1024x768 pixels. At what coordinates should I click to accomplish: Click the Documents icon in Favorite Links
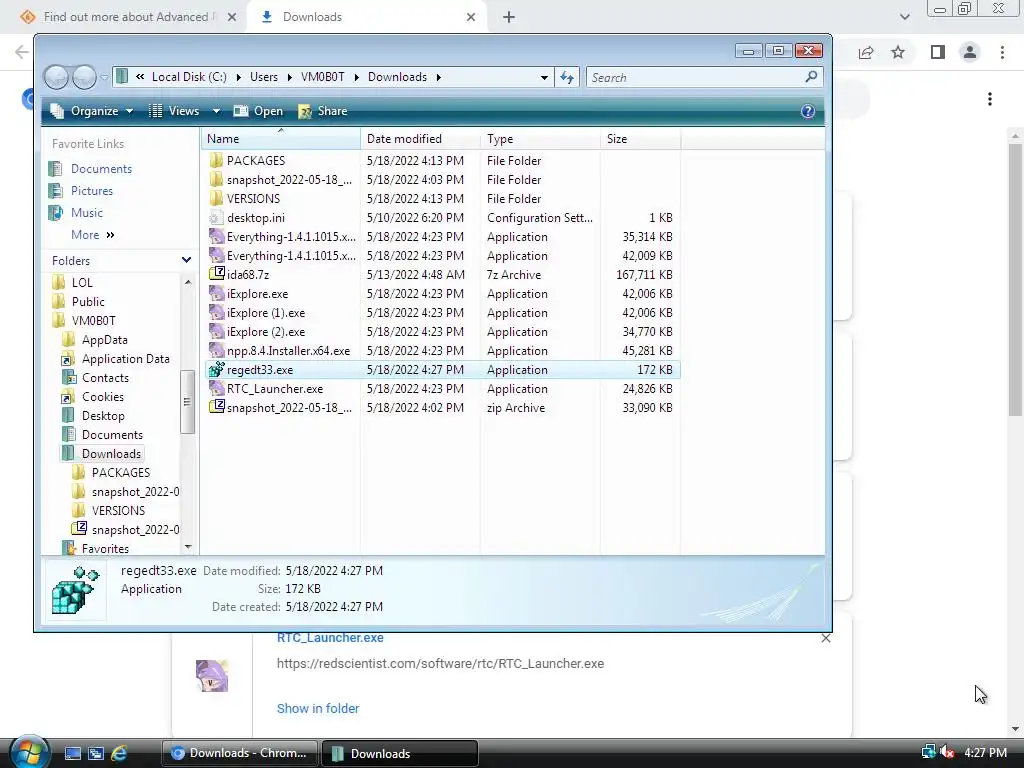click(56, 168)
